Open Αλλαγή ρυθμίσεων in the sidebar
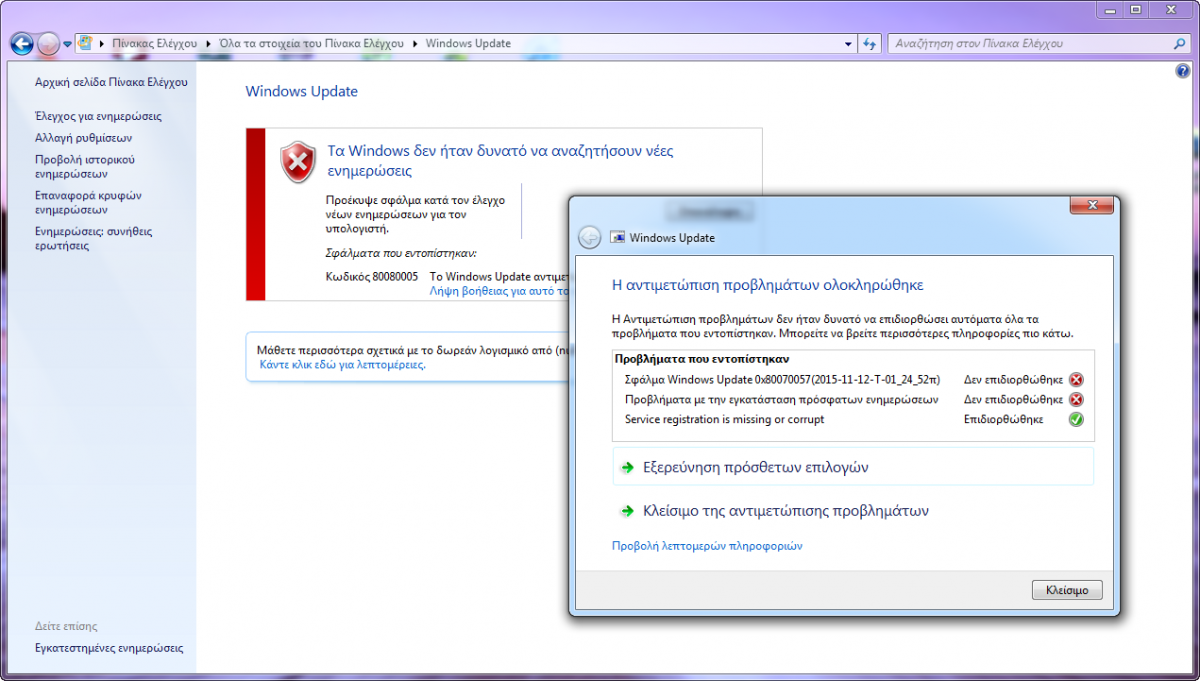This screenshot has height=681, width=1200. [83, 138]
